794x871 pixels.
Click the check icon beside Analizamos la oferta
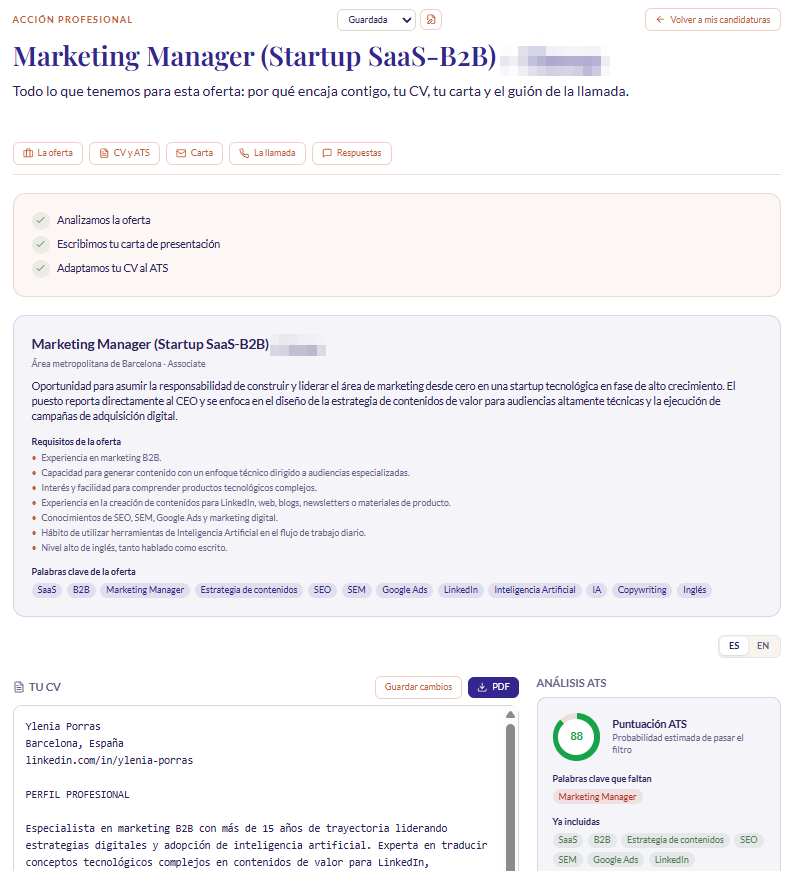point(41,221)
